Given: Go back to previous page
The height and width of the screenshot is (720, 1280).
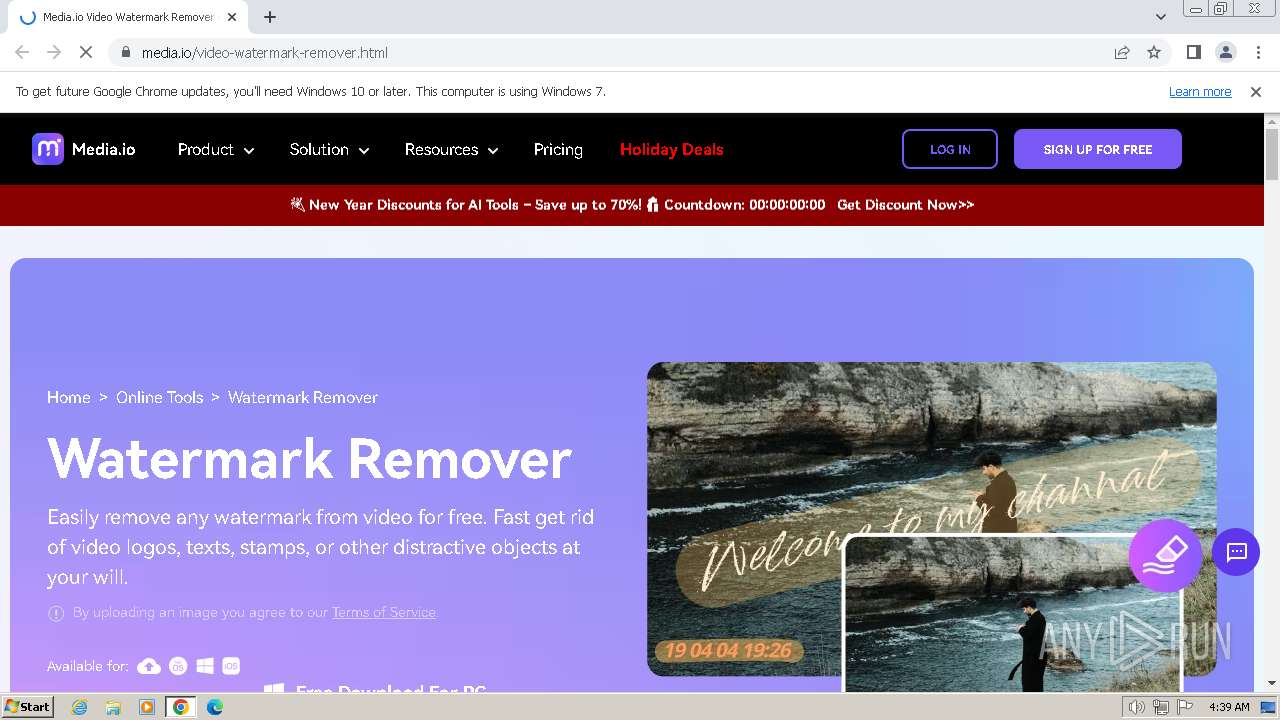Looking at the screenshot, I should pos(22,52).
